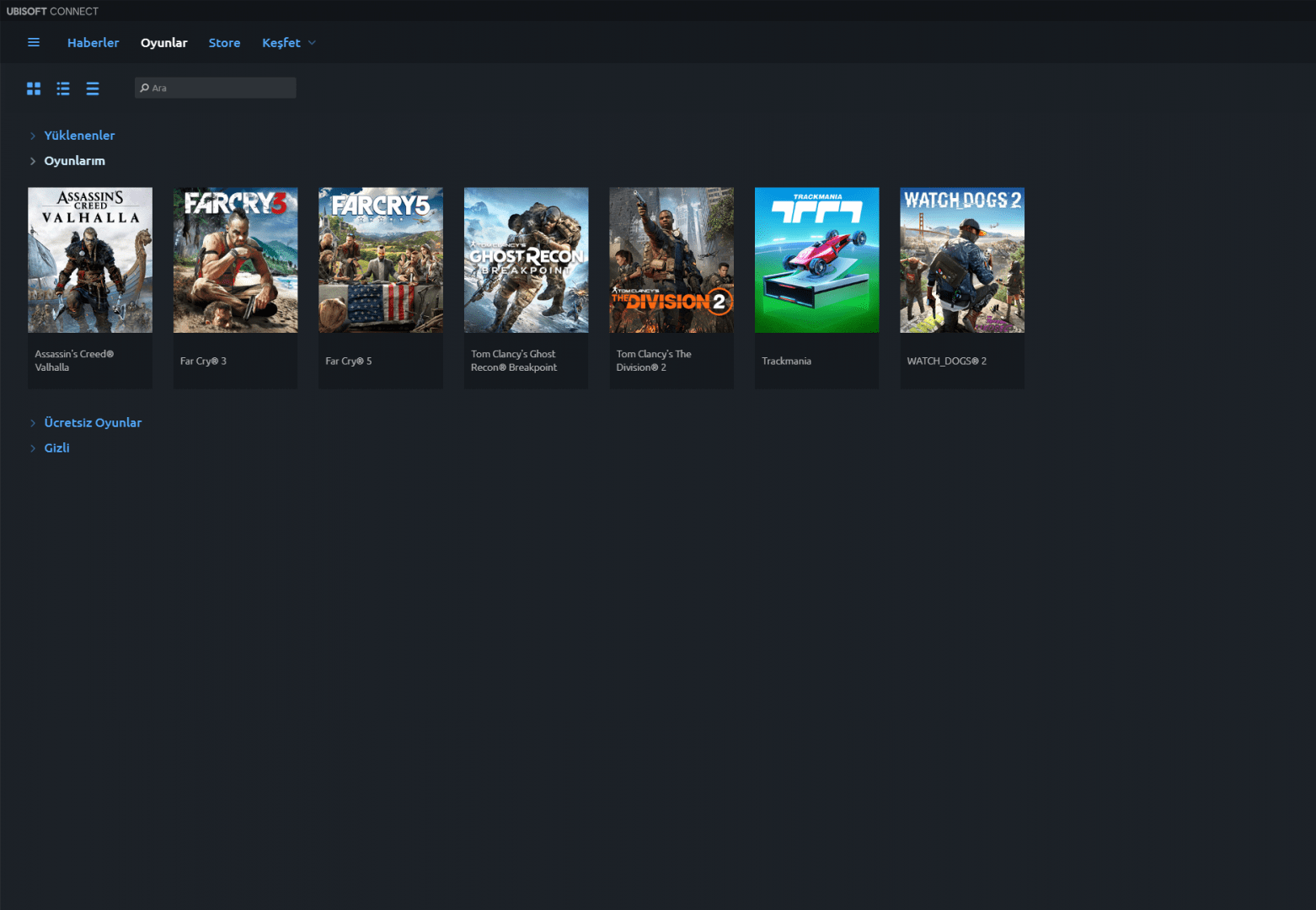Open the hamburger main menu
Screen dimensions: 1316x910
(34, 42)
